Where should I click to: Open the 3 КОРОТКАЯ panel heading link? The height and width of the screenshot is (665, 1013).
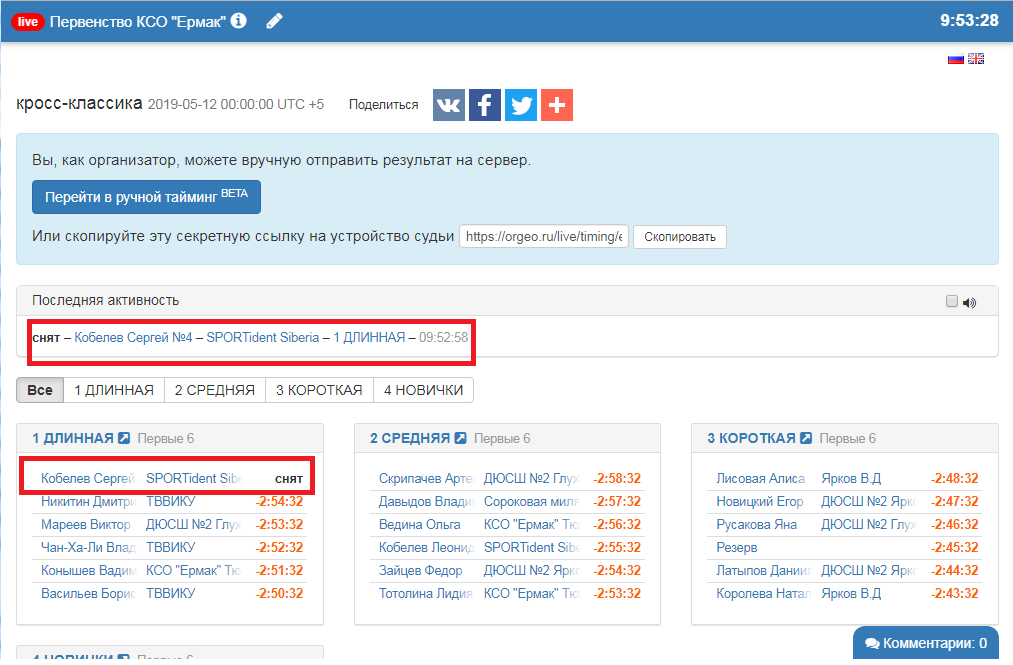pos(751,438)
